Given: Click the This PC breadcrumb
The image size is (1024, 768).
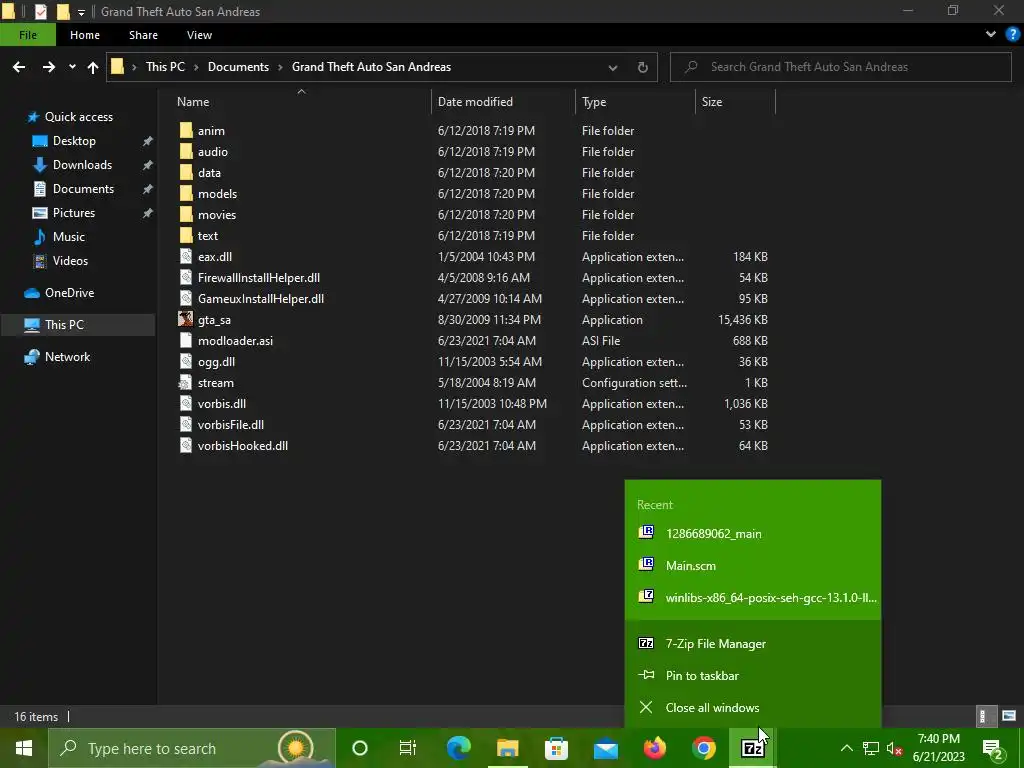Looking at the screenshot, I should point(165,67).
